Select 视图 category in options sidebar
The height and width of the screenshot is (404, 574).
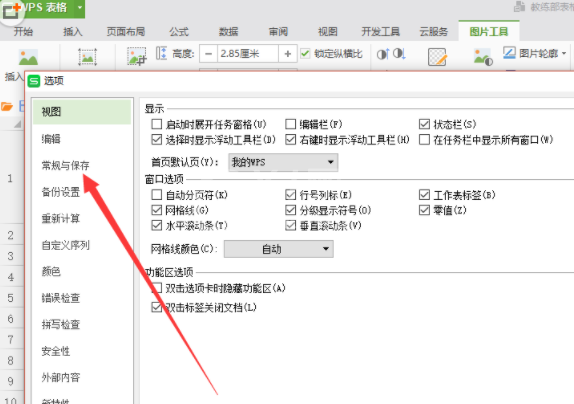click(x=82, y=112)
